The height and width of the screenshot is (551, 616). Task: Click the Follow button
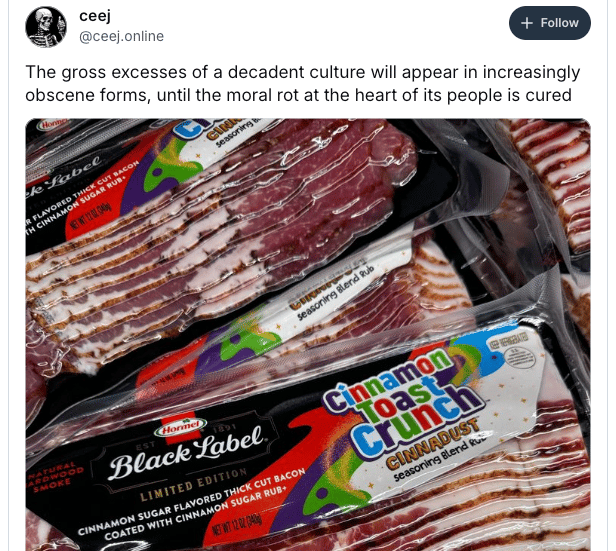(550, 23)
